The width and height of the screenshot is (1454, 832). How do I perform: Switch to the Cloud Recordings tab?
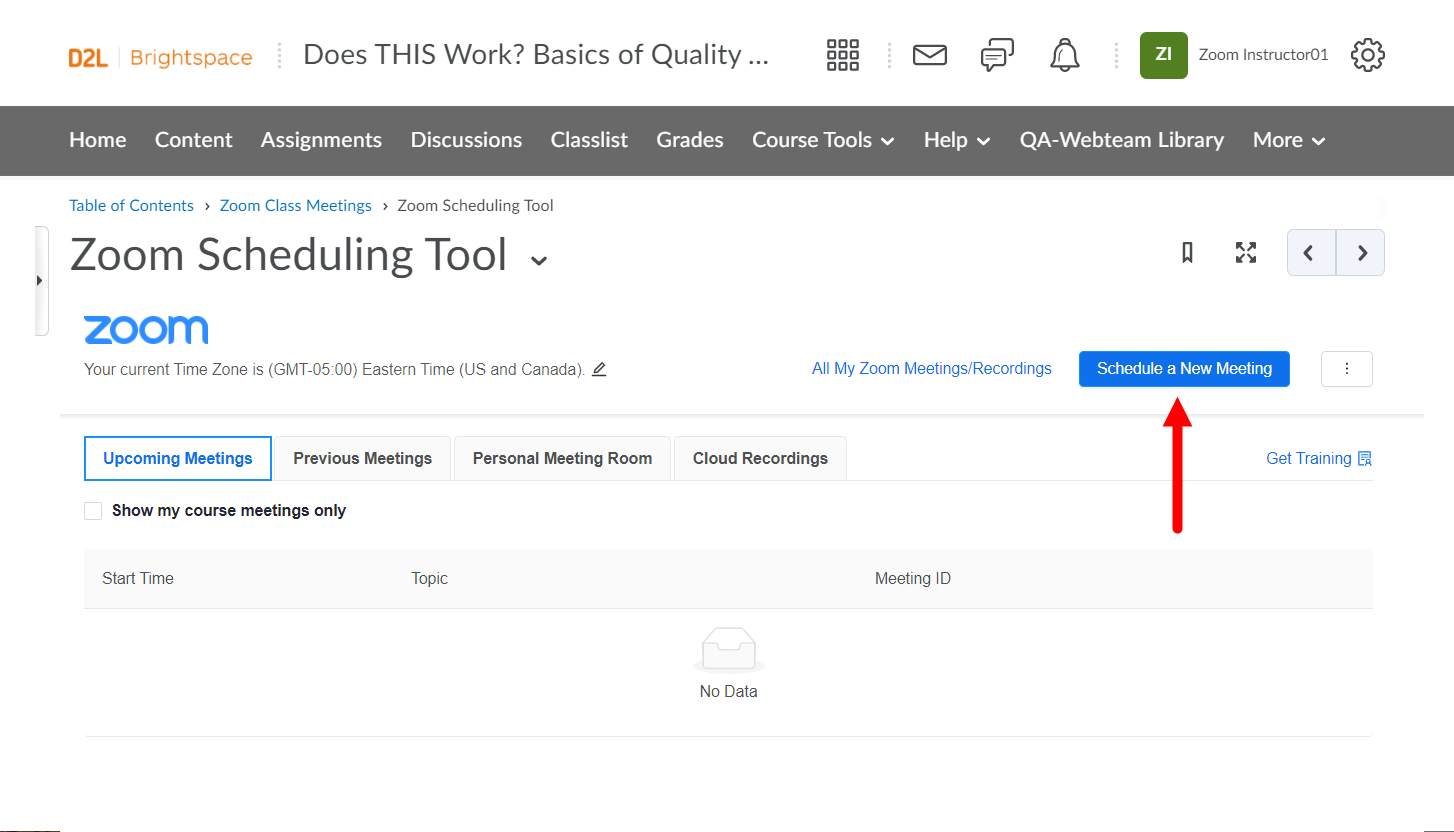tap(760, 458)
